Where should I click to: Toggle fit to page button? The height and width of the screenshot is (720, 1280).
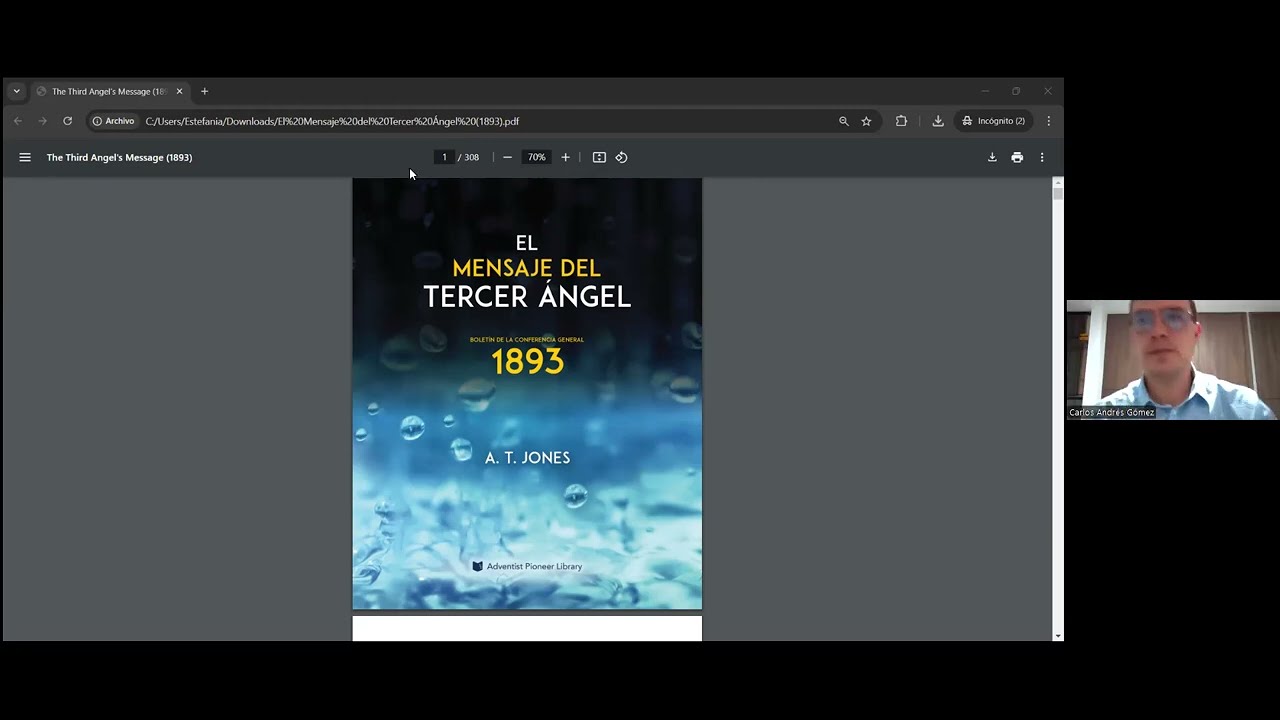599,157
